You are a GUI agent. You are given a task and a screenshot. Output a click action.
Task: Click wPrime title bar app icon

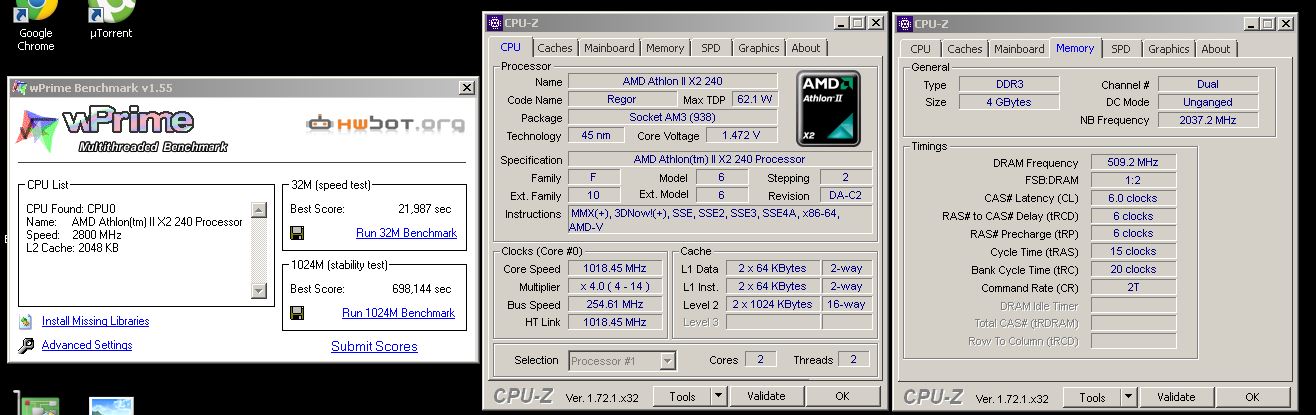(x=19, y=88)
